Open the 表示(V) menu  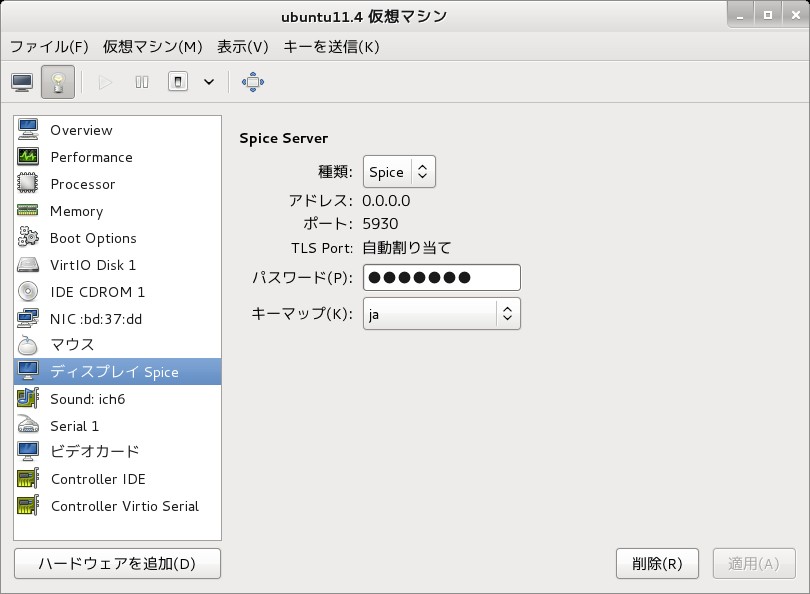(243, 47)
